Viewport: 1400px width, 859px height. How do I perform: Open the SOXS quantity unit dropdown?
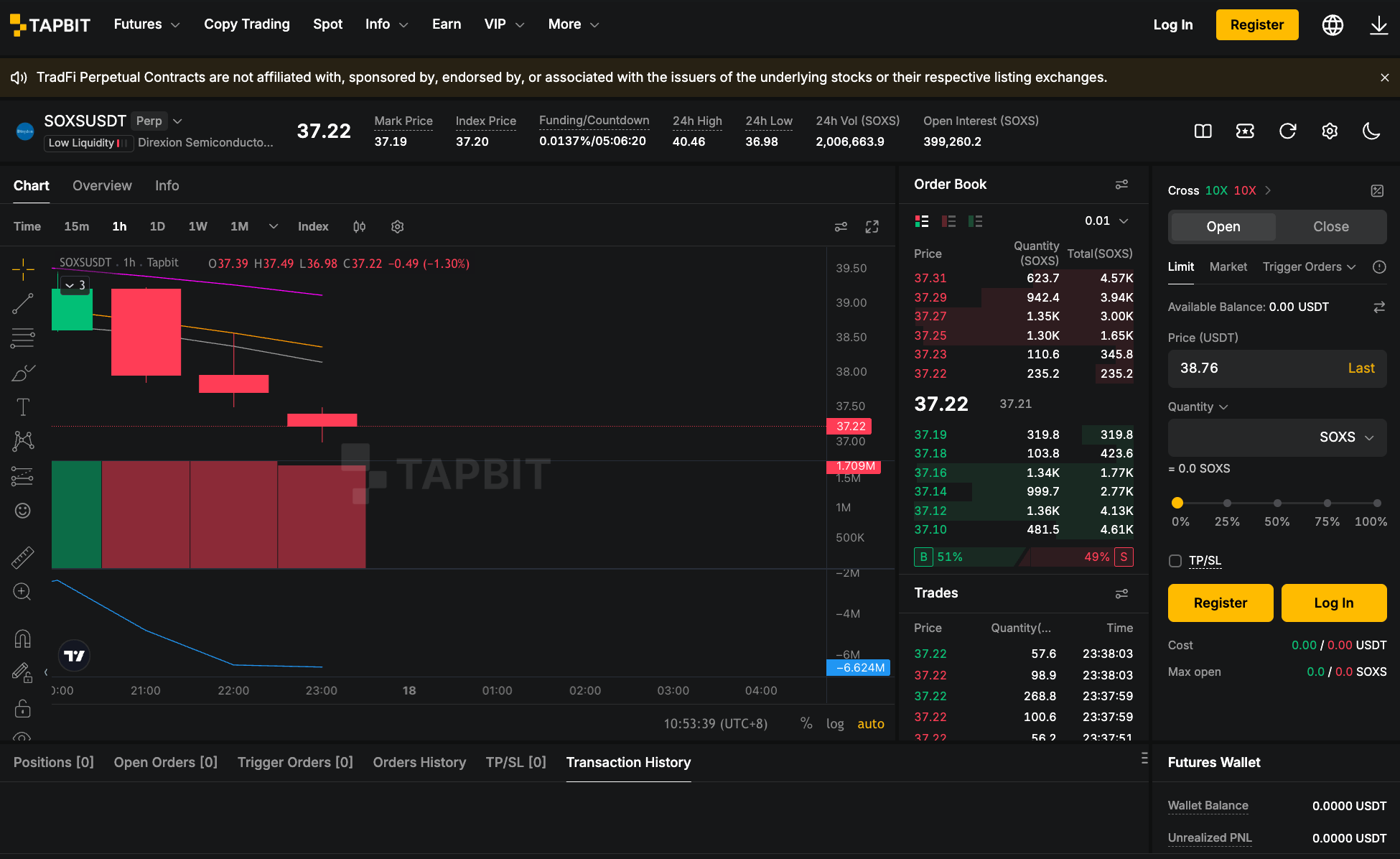coord(1346,437)
